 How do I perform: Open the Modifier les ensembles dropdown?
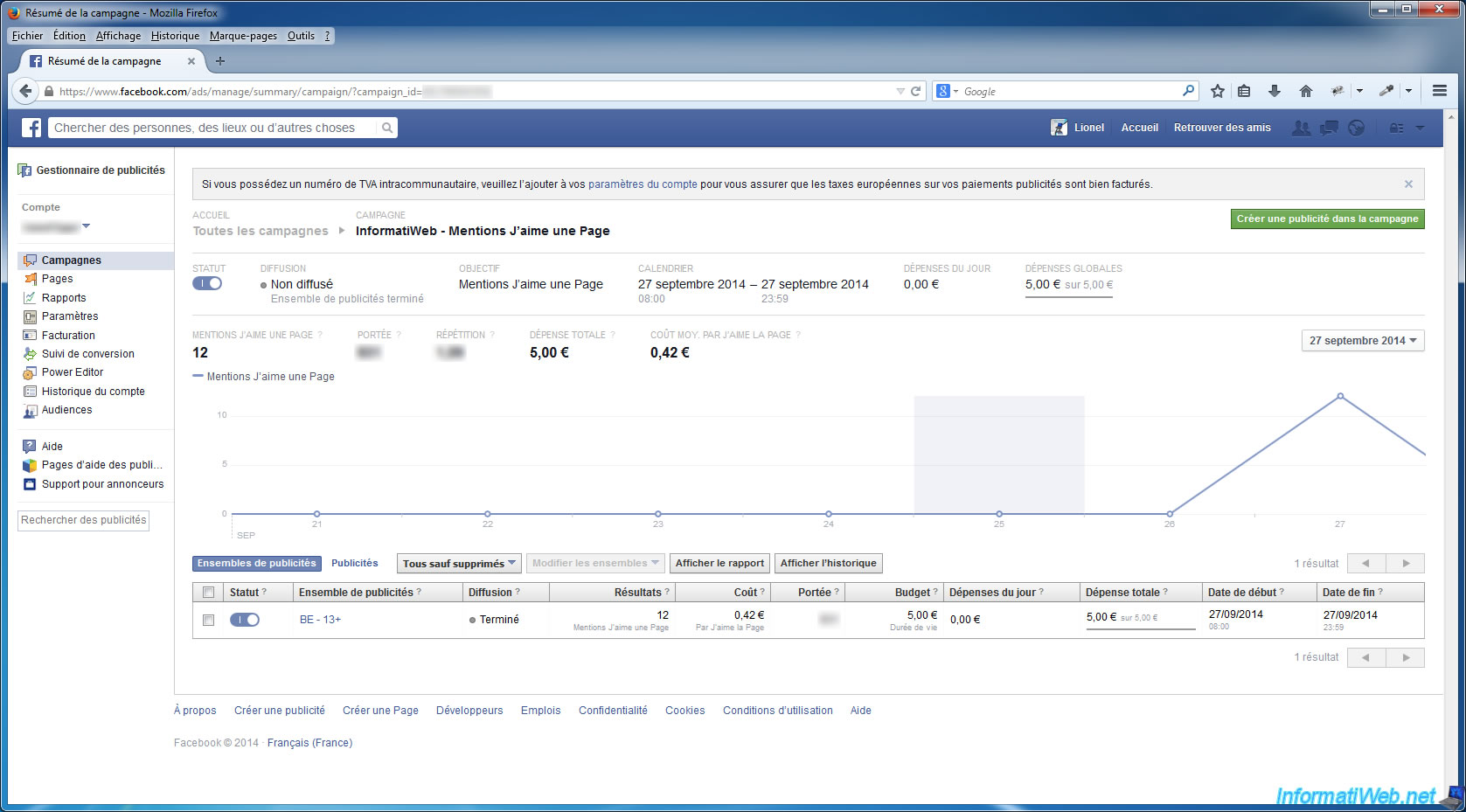[595, 564]
